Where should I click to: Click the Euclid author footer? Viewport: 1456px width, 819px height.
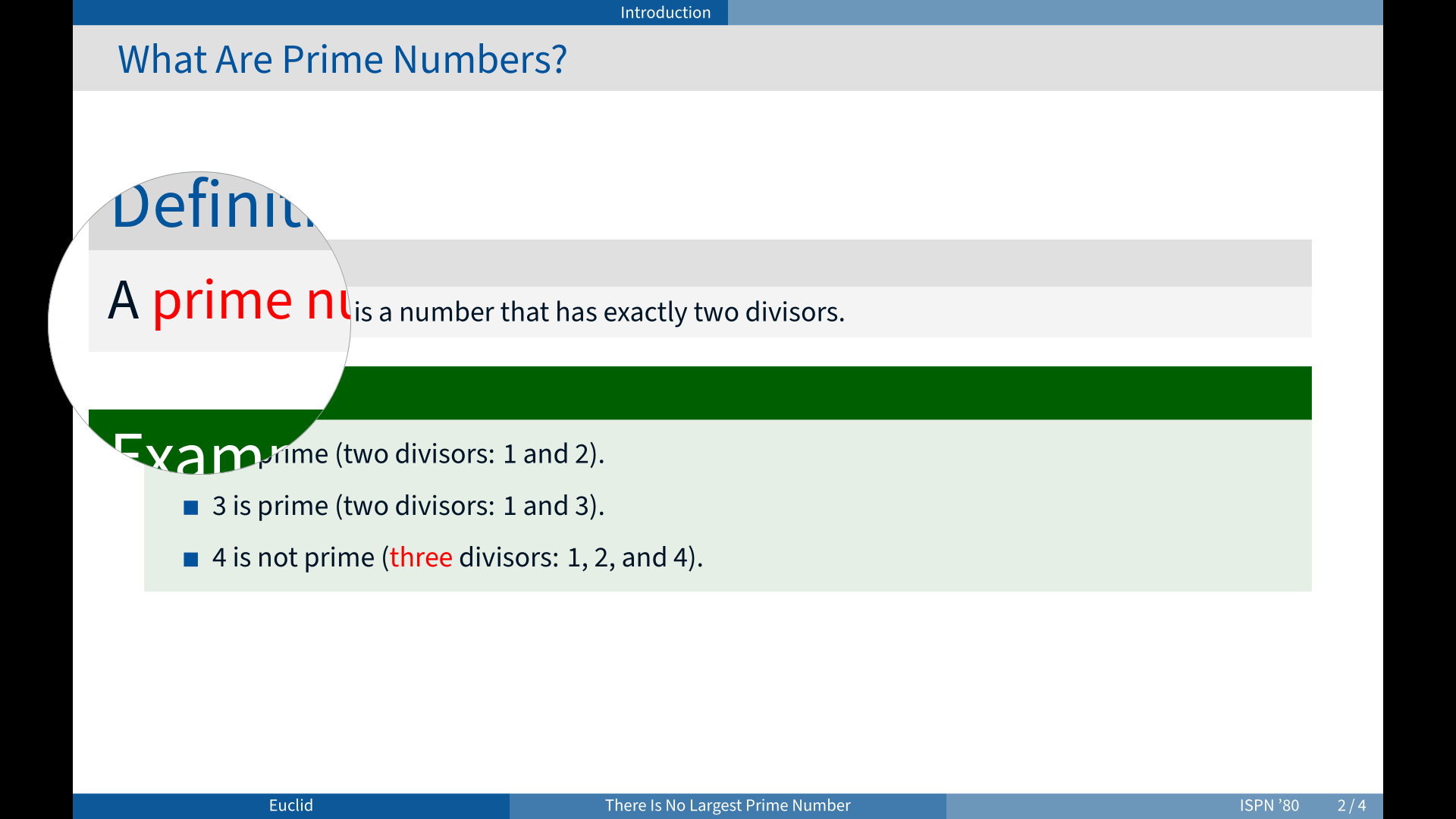pos(290,805)
